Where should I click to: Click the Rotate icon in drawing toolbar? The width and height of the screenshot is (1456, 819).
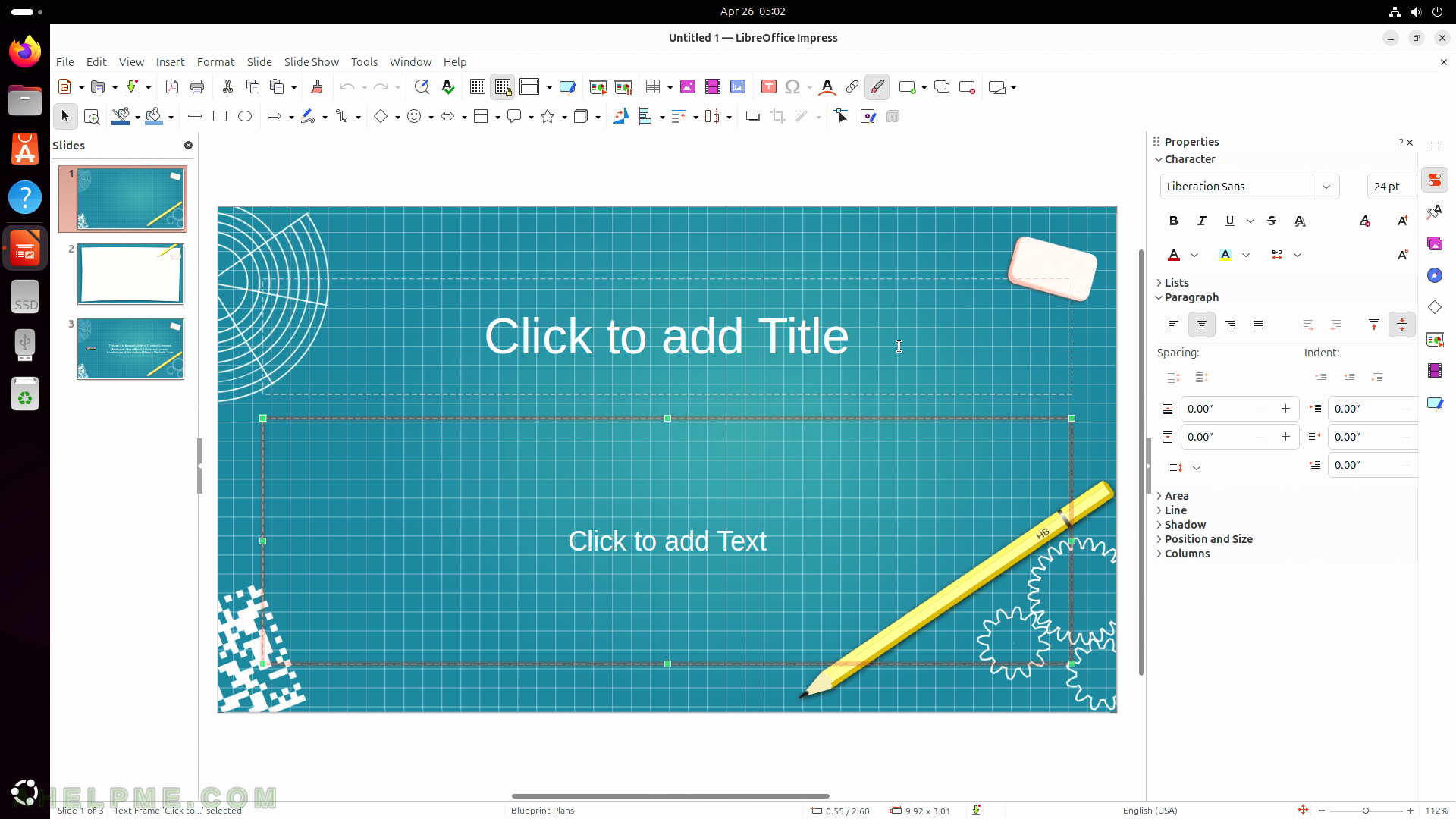tap(621, 116)
